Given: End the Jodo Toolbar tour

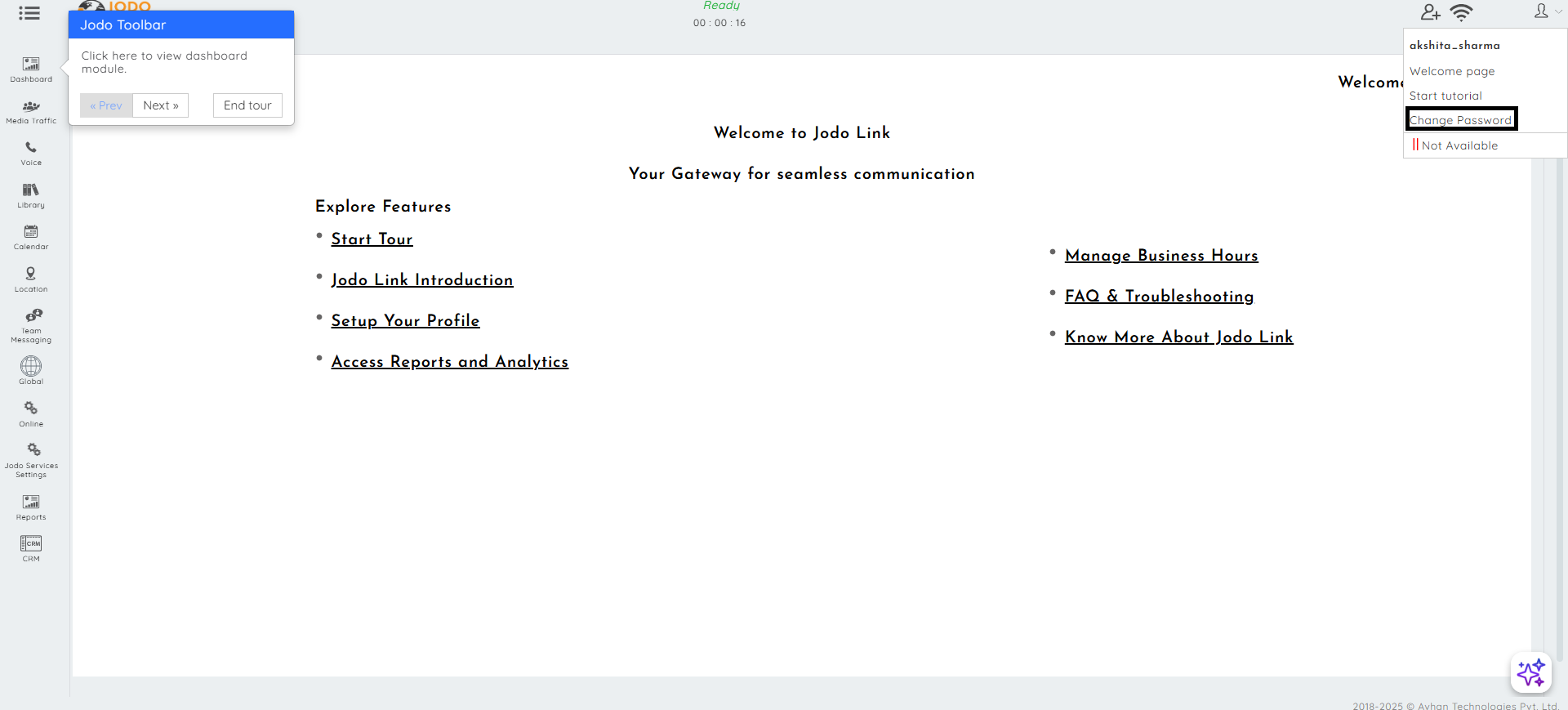Looking at the screenshot, I should (x=247, y=105).
